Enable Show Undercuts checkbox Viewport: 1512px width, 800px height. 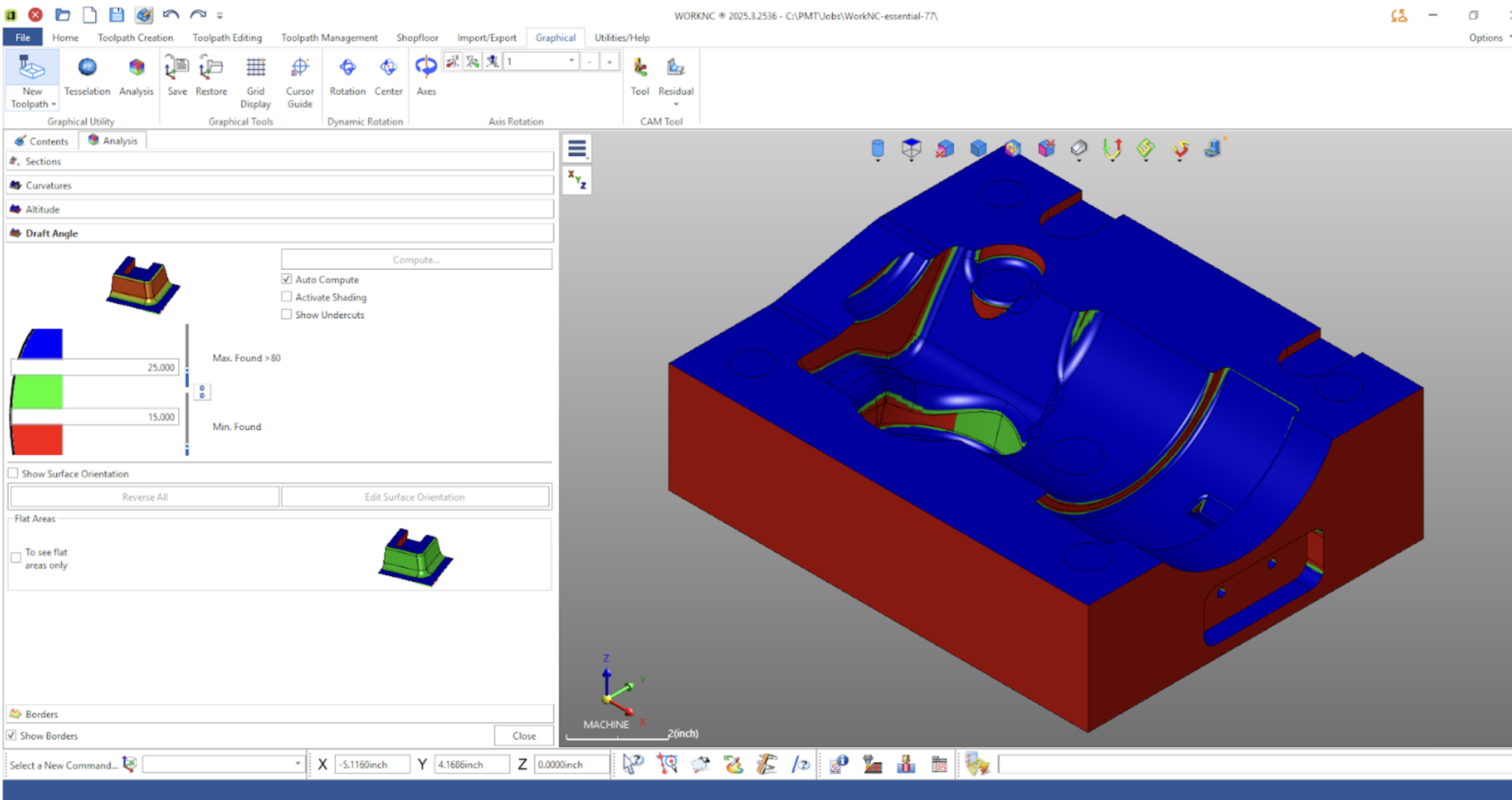click(x=286, y=315)
